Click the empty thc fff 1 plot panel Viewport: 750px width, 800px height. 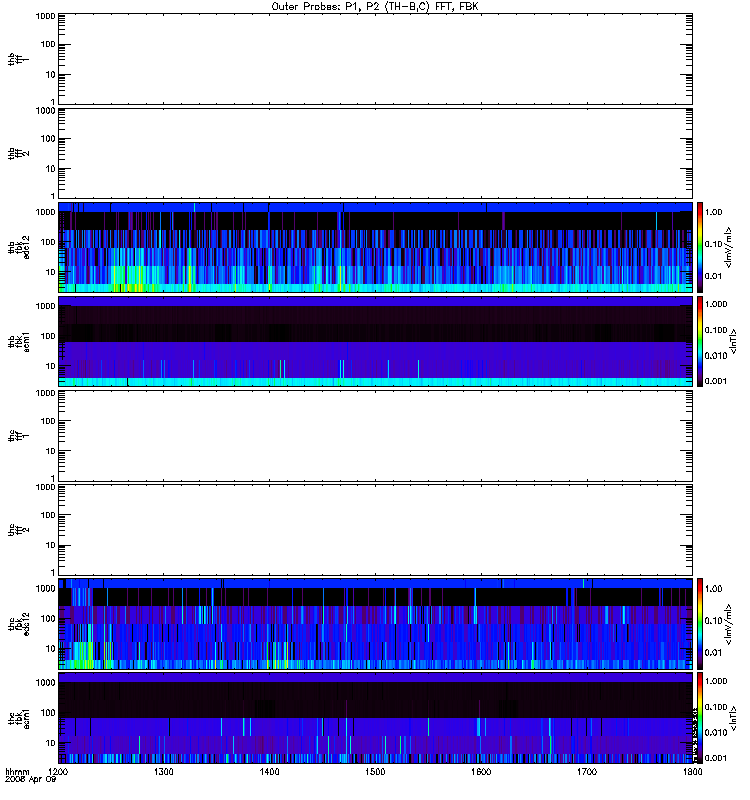point(375,436)
